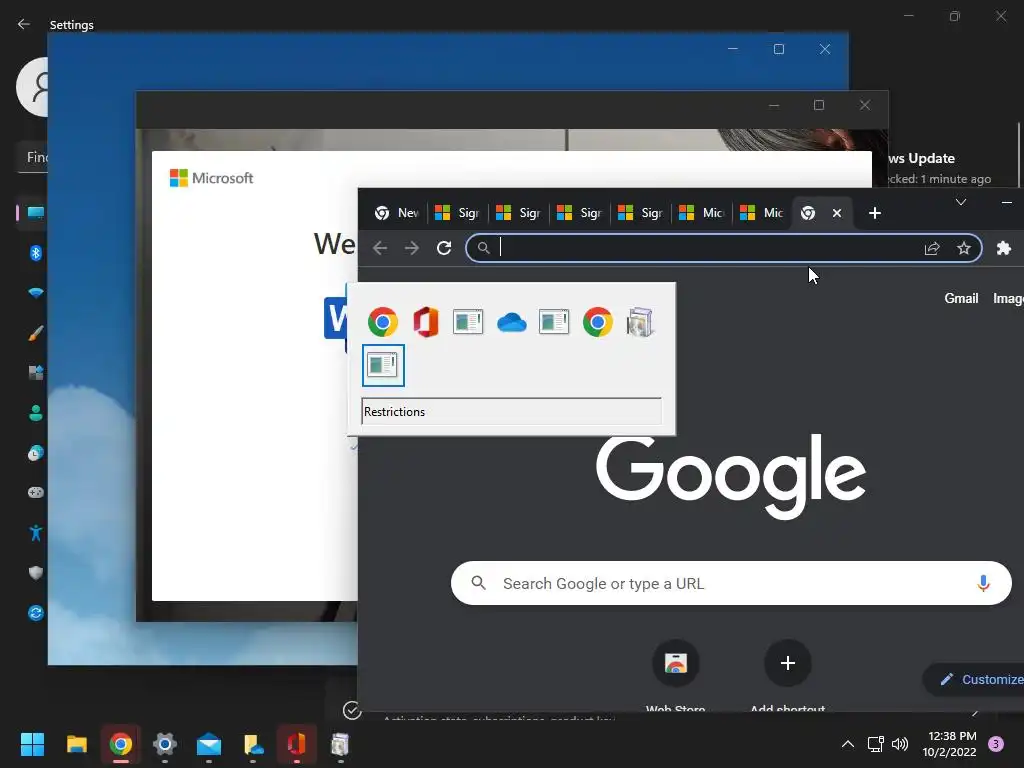Maximize the blue wallpaper window

(778, 49)
